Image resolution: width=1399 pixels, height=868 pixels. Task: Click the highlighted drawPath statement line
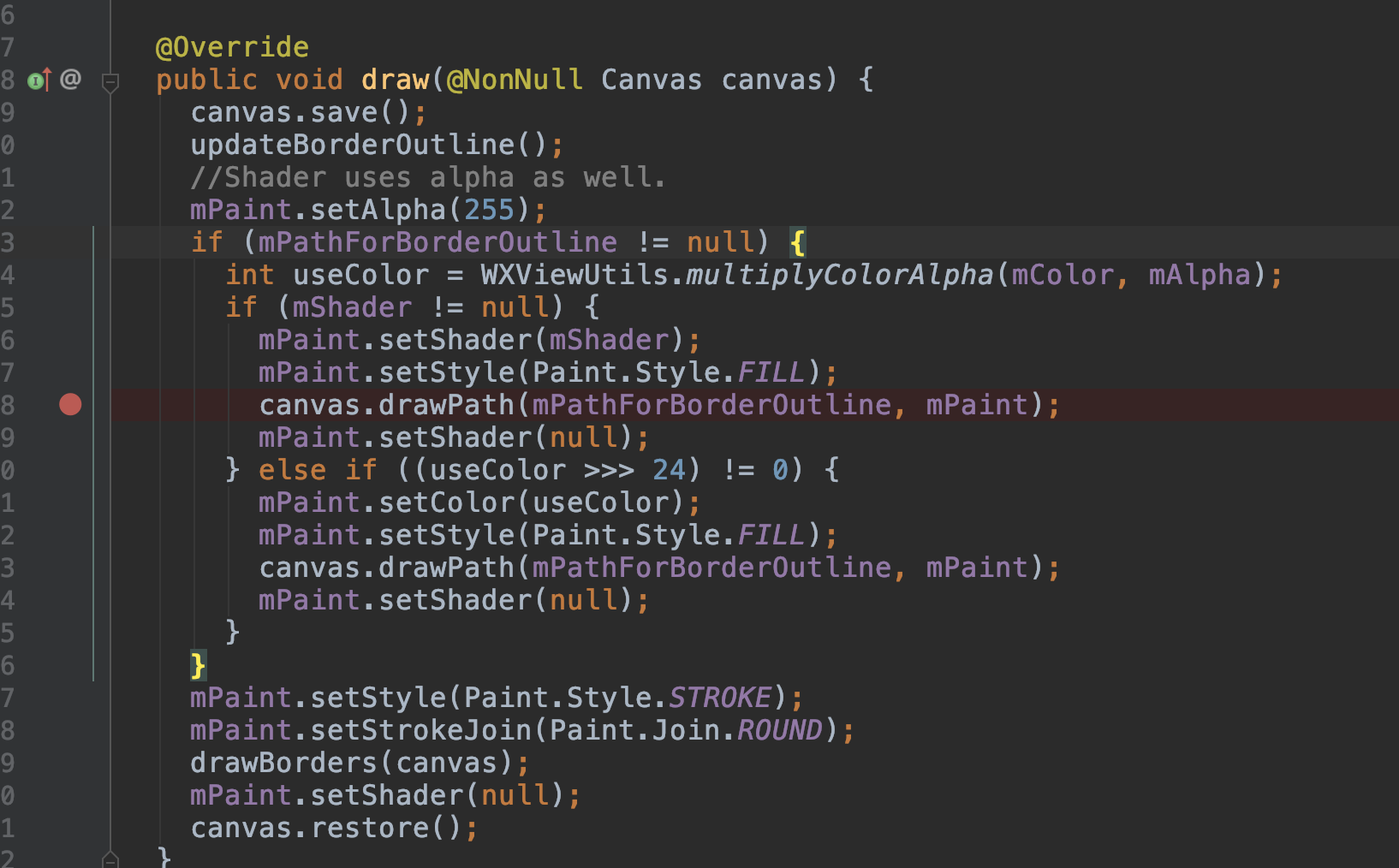tap(659, 405)
